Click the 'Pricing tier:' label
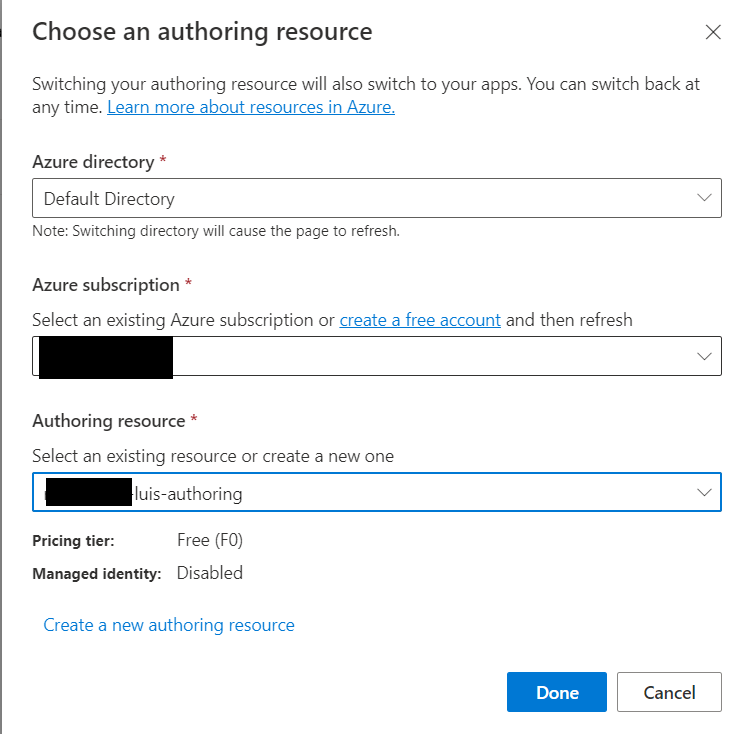The width and height of the screenshot is (747, 734). 73,541
